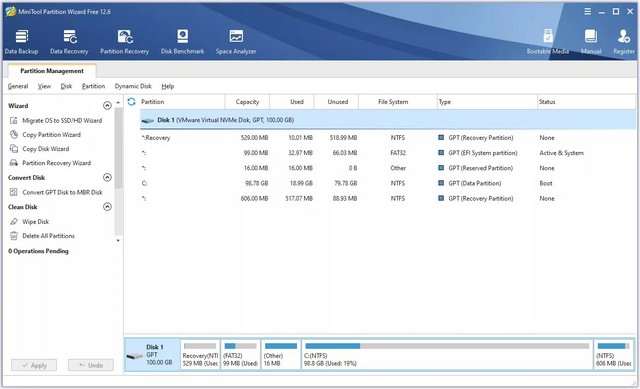640x389 pixels.
Task: Open the Data Backup tool
Action: 21,42
